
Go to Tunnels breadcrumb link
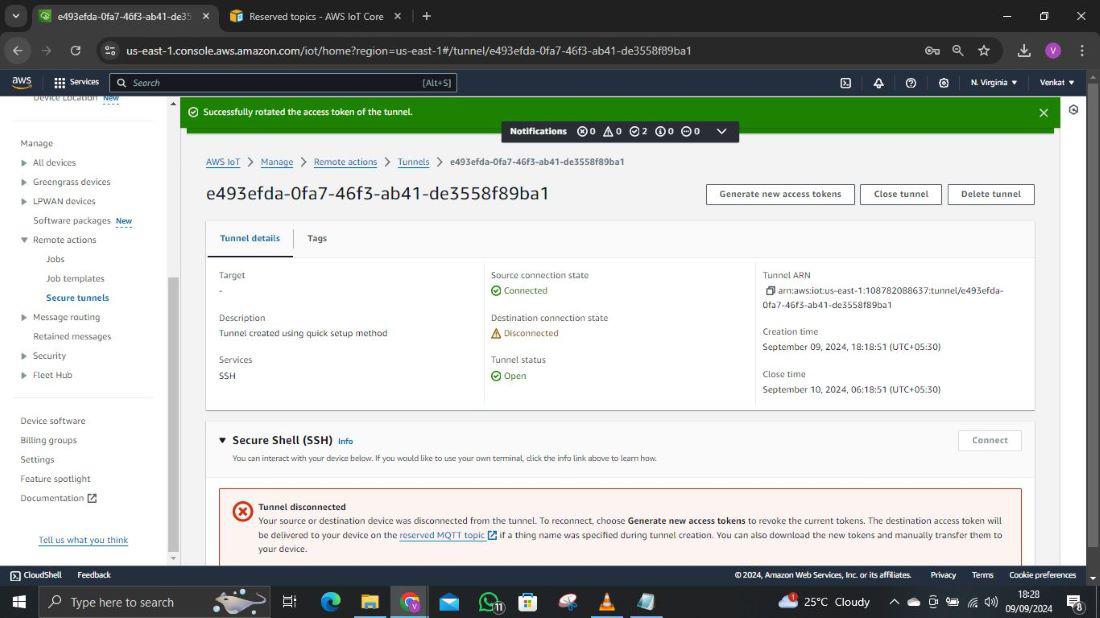pos(413,162)
